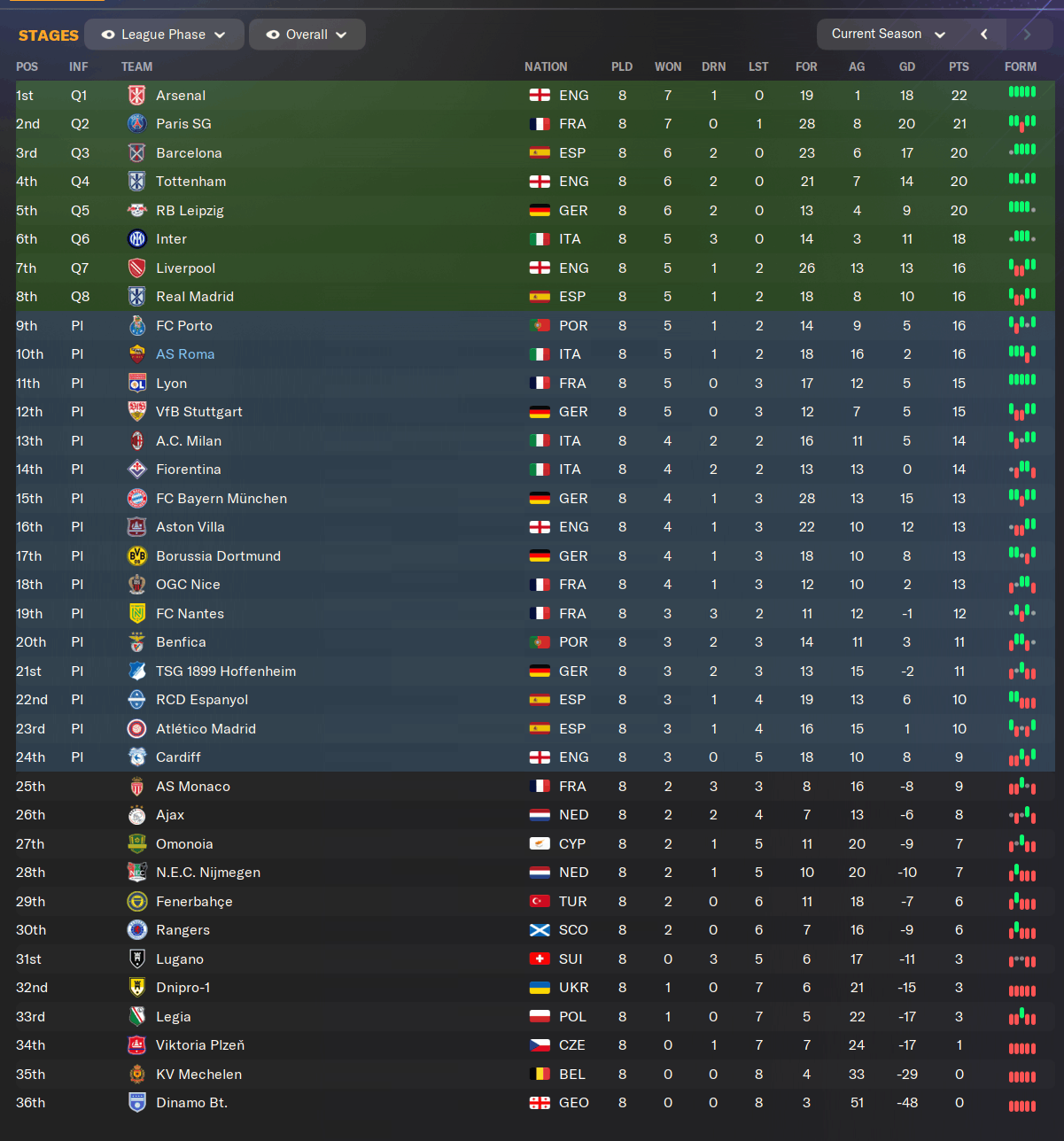
Task: Click the Rangers club badge
Action: (136, 930)
